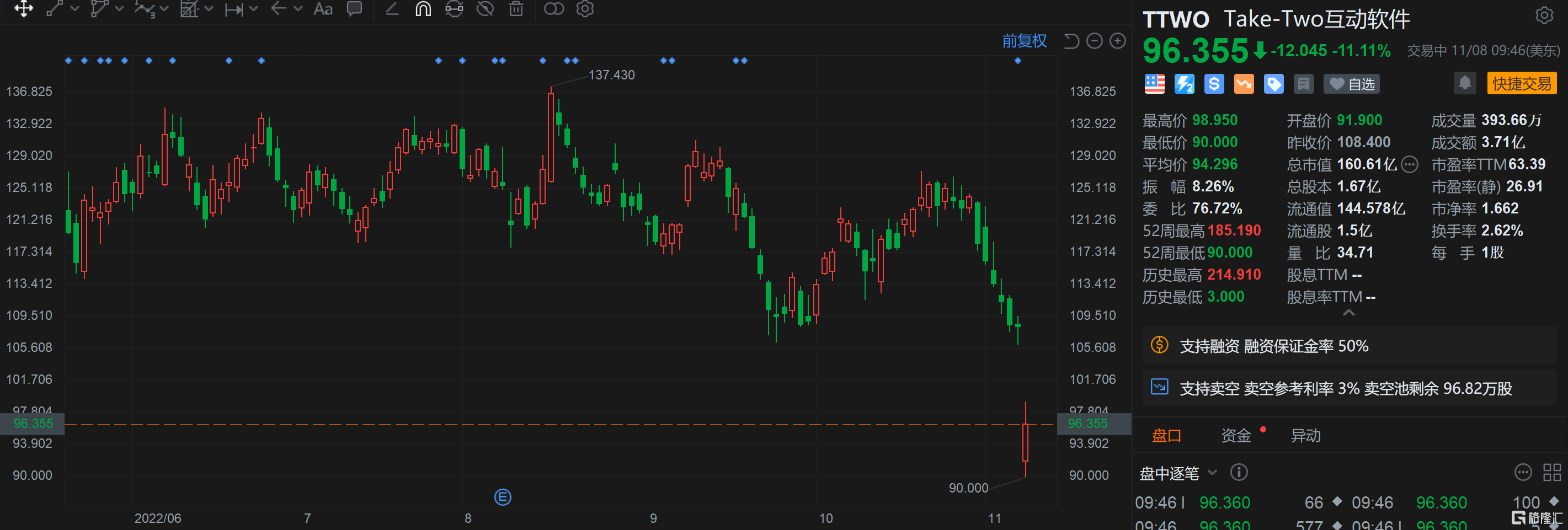Select the trend line drawing tool
1568x530 pixels.
[55, 8]
